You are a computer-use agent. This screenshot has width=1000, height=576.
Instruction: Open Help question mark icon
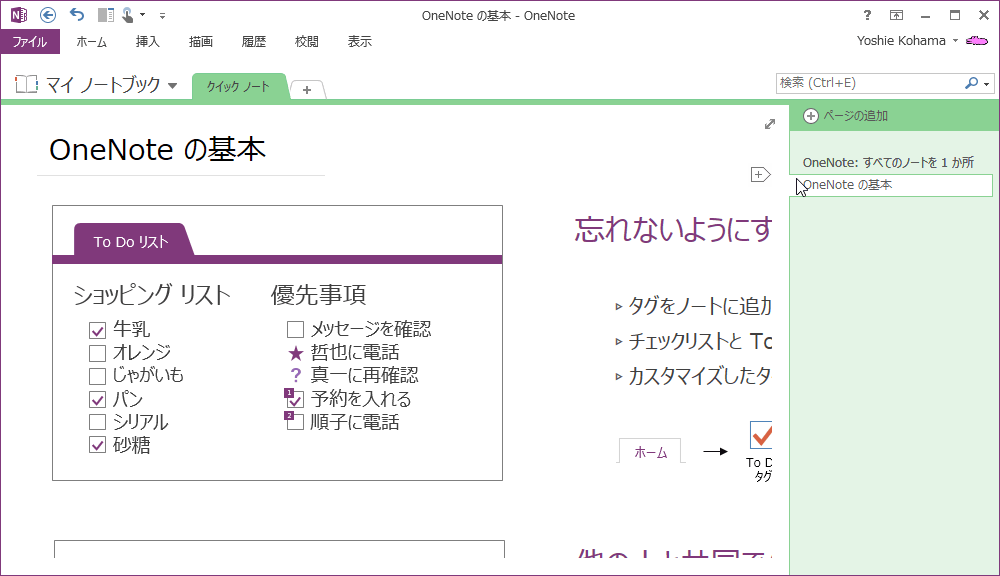[867, 15]
